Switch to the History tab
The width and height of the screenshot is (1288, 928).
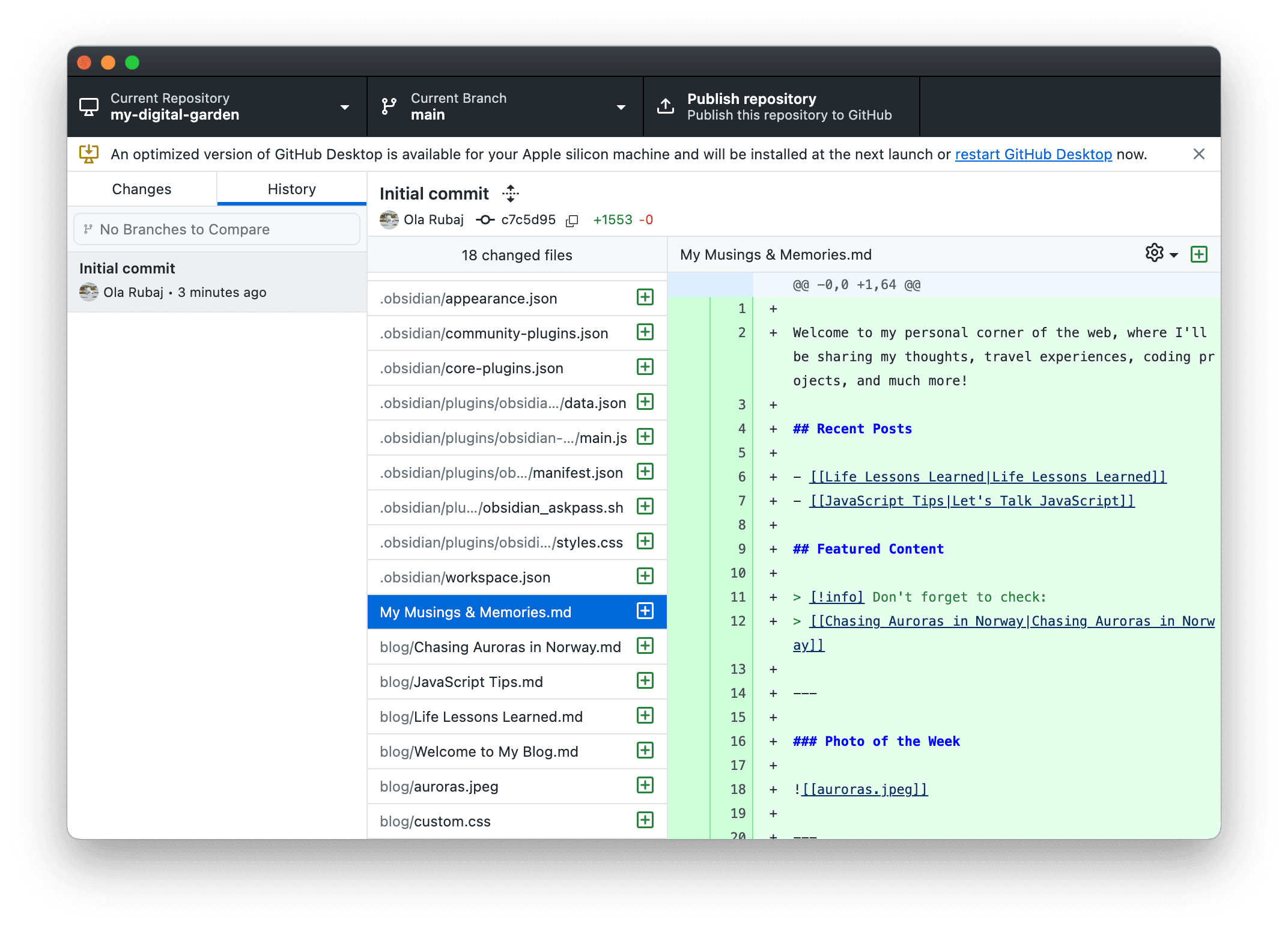292,189
